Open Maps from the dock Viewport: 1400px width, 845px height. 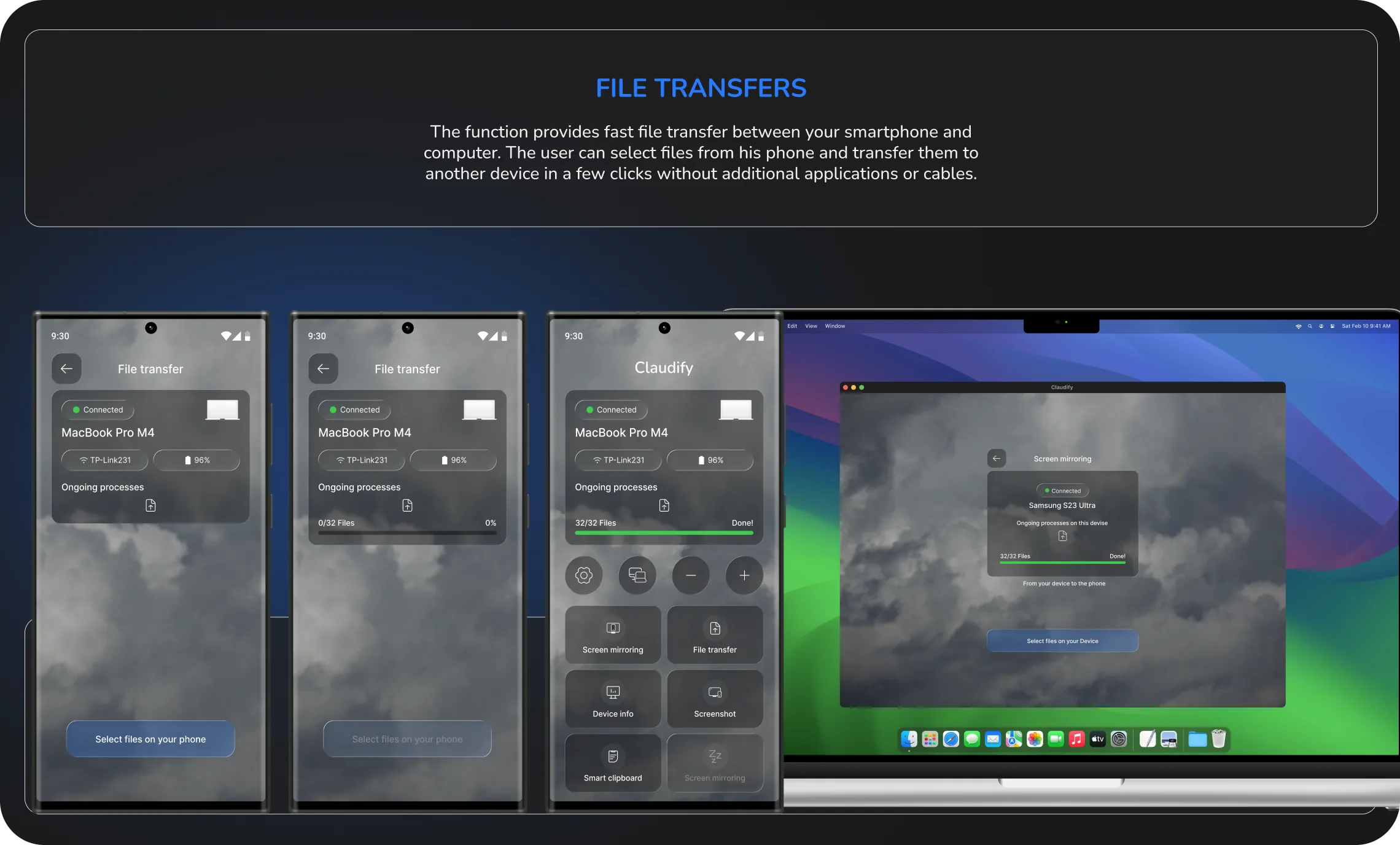pos(1014,739)
